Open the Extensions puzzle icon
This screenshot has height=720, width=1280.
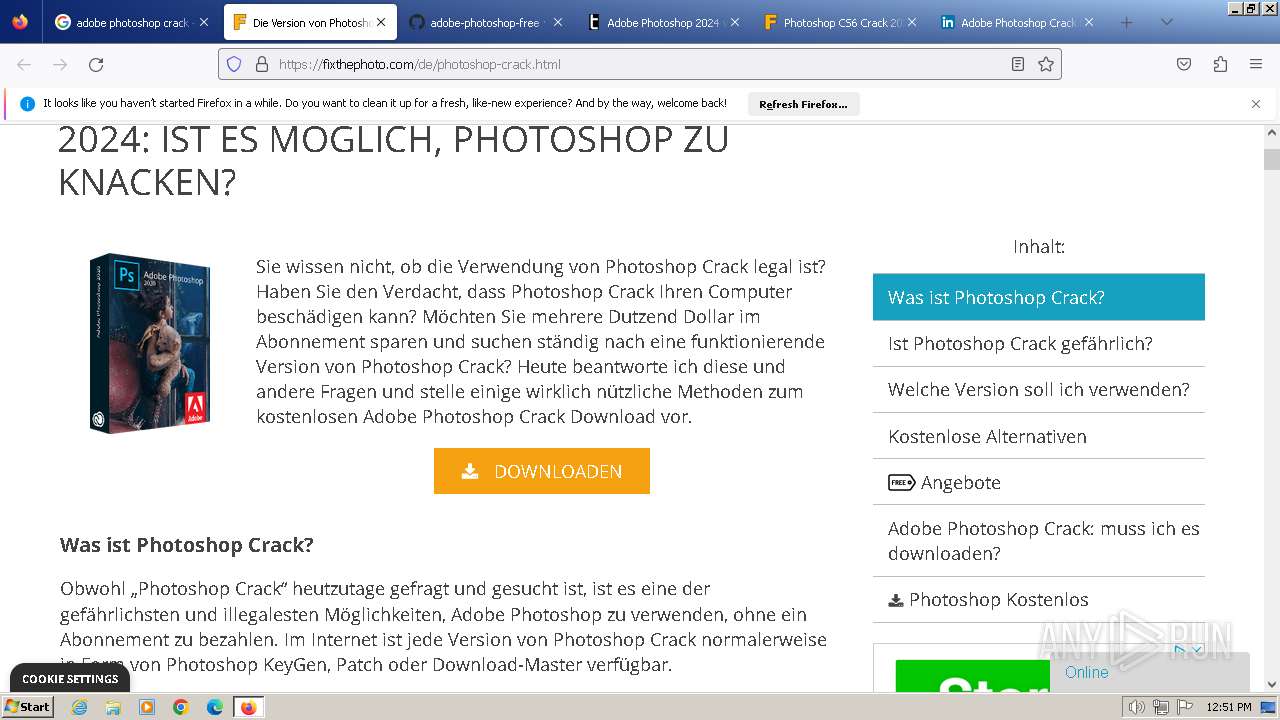pyautogui.click(x=1220, y=64)
